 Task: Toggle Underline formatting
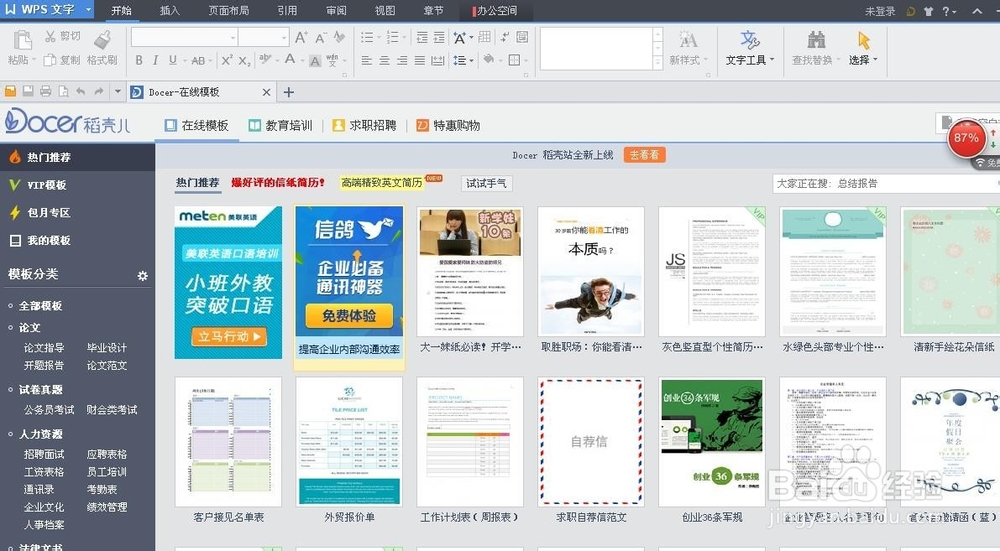(x=172, y=60)
